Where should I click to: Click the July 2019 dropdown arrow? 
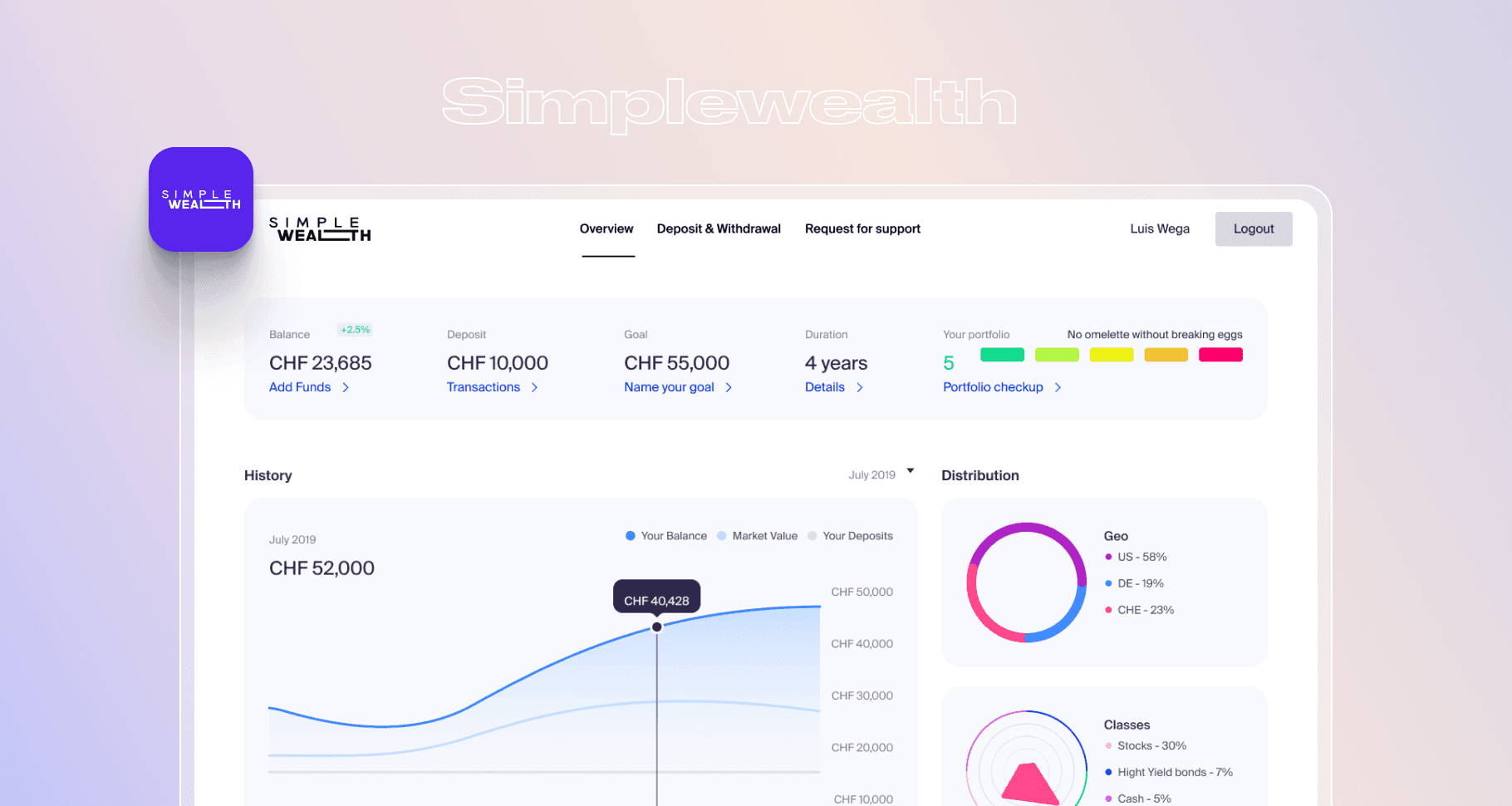click(x=911, y=471)
